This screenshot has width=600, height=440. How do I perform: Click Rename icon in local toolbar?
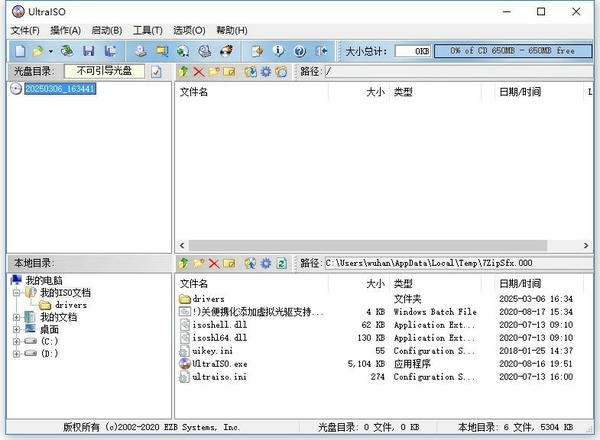pyautogui.click(x=229, y=263)
